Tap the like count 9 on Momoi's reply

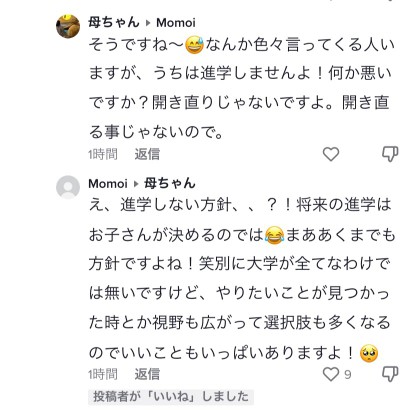click(x=347, y=375)
